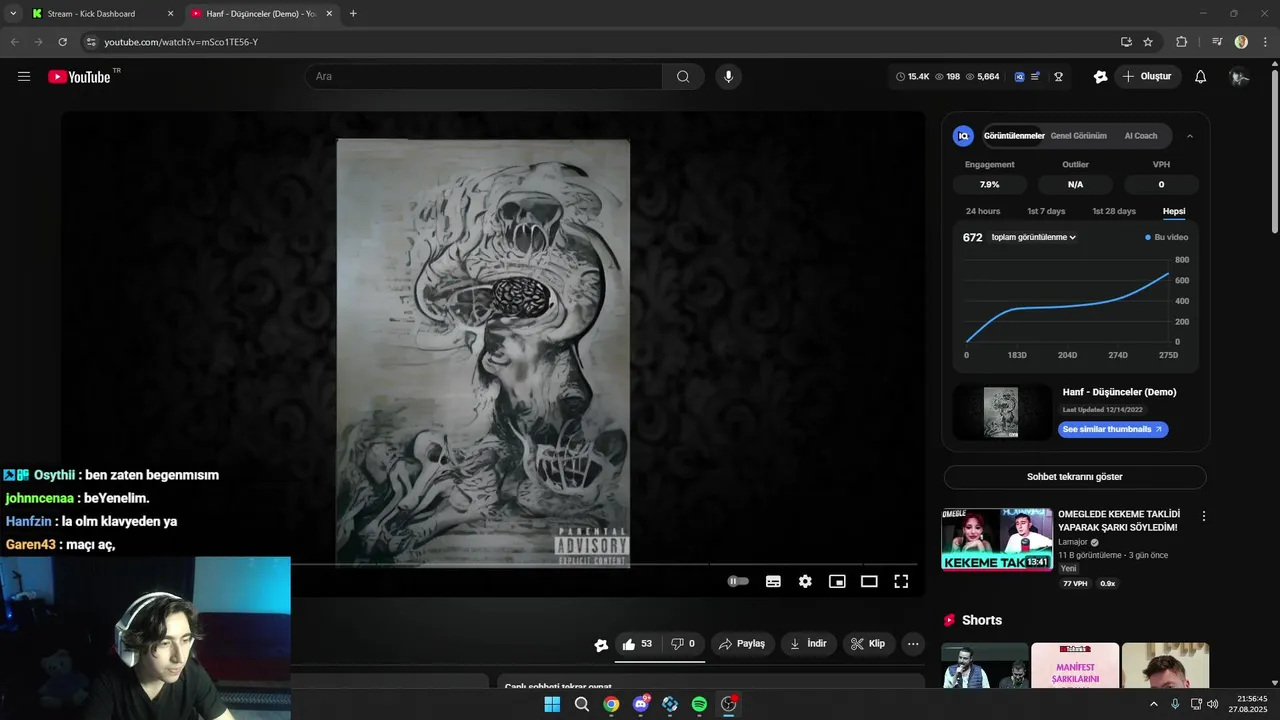Open the 5,664 views stat
The width and height of the screenshot is (1280, 720).
[x=982, y=76]
